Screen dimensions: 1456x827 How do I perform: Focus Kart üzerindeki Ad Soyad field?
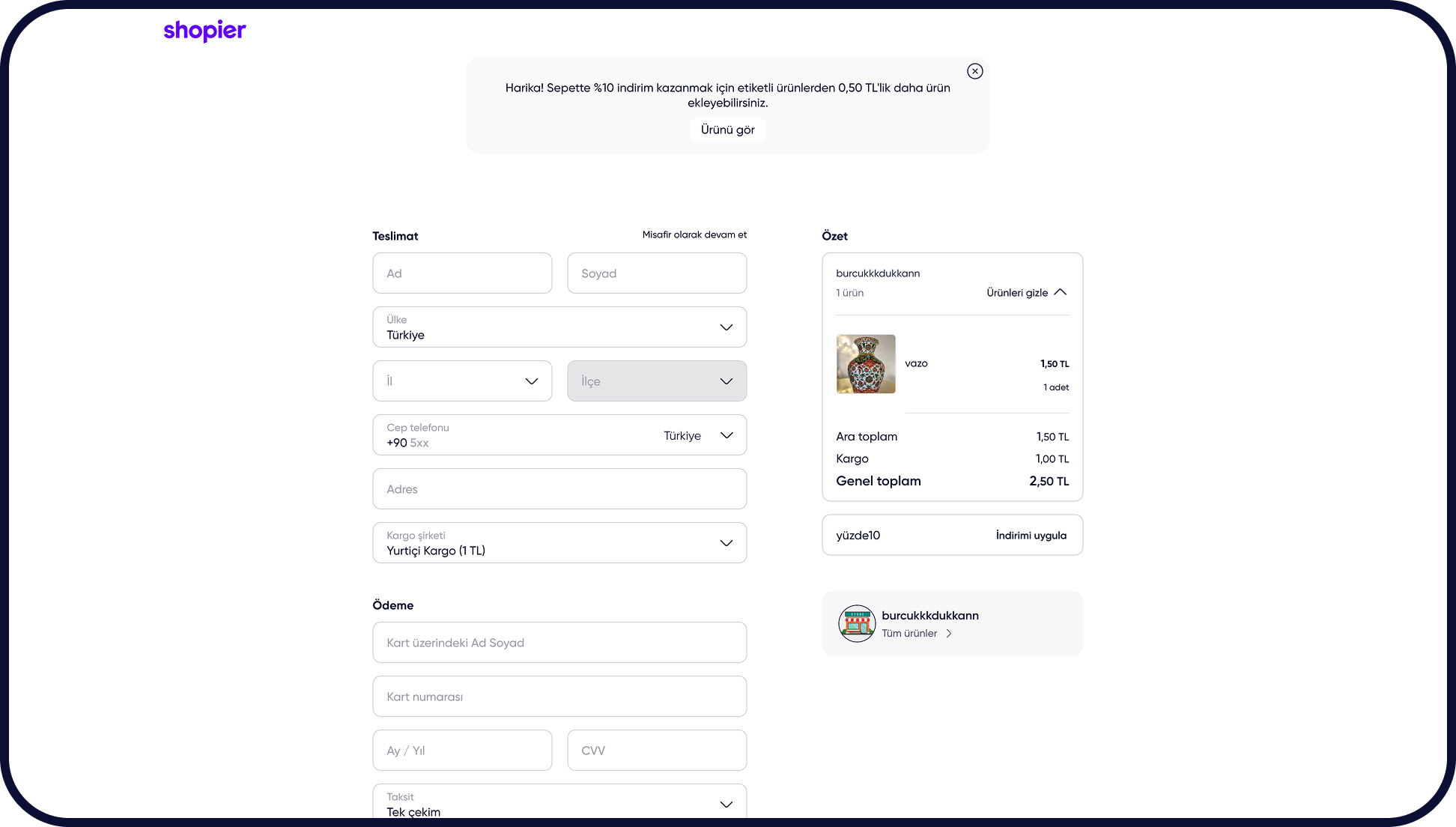pyautogui.click(x=559, y=643)
